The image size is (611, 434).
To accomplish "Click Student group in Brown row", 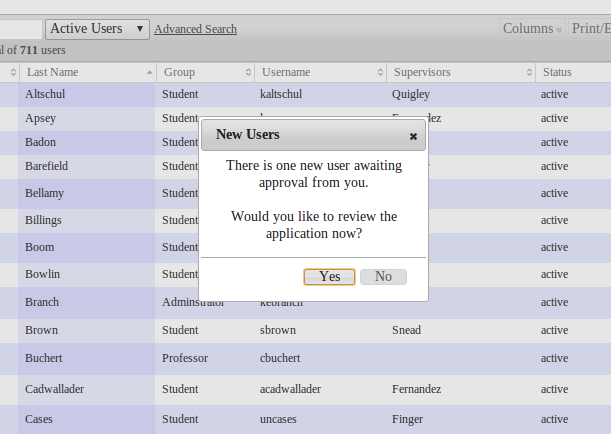I will [x=180, y=330].
